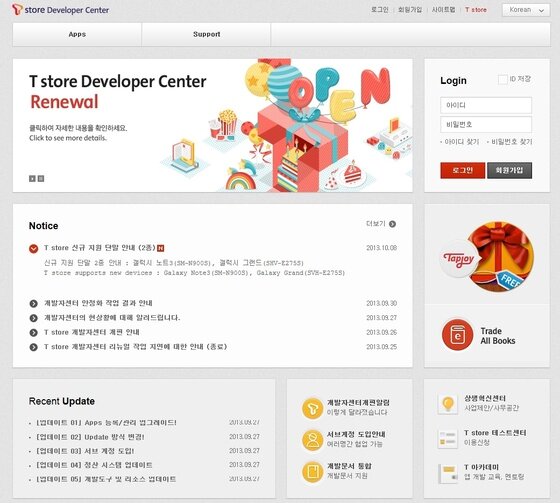560x503 pixels.
Task: Click the 비밀번호 input field
Action: click(486, 125)
